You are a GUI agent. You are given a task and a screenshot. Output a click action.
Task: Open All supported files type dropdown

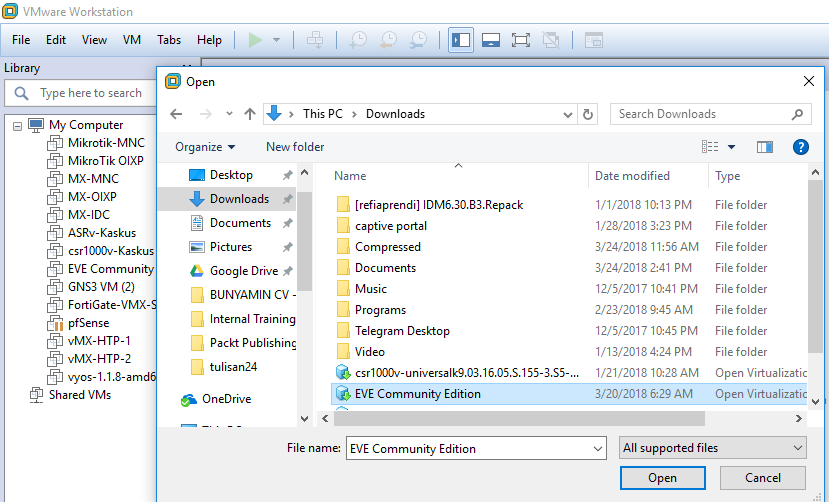click(713, 448)
